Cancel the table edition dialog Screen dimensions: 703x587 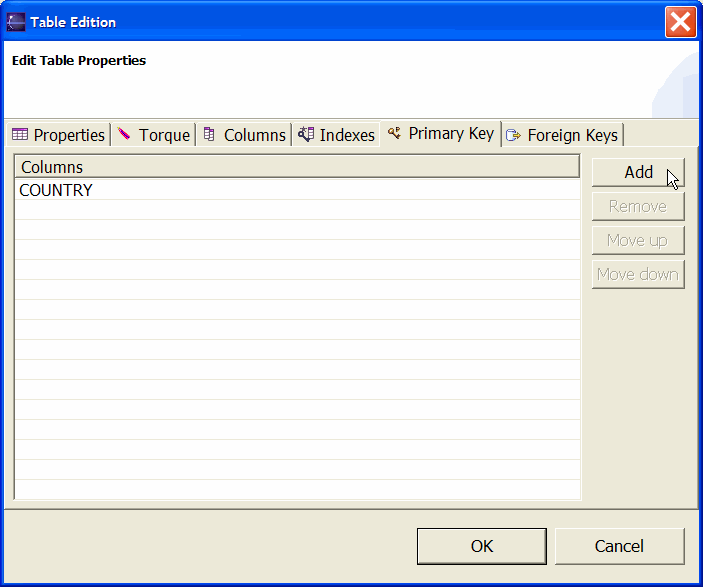tap(619, 546)
